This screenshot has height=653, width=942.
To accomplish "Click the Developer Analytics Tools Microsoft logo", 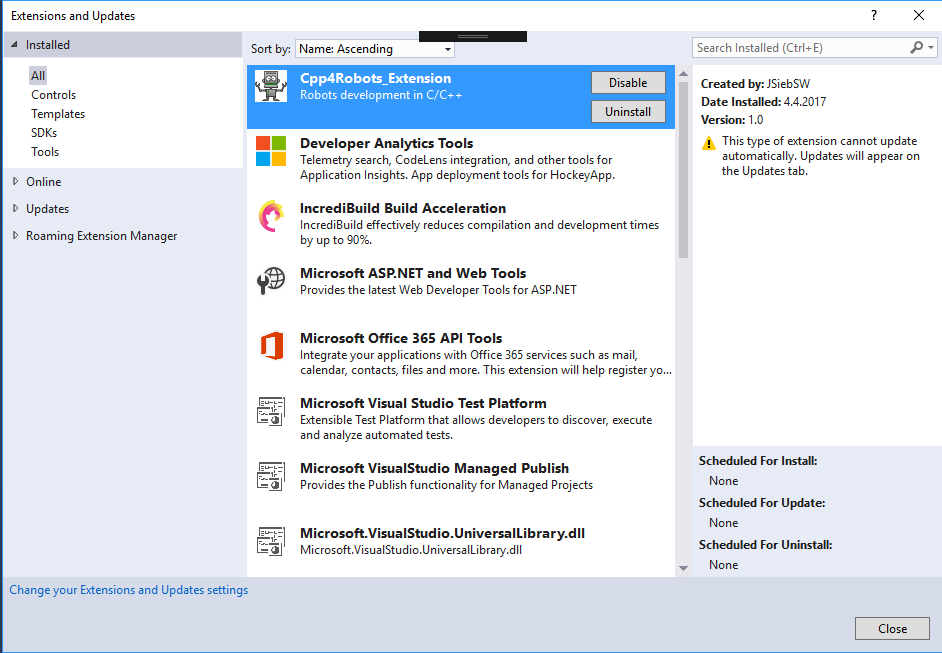I will pyautogui.click(x=270, y=151).
